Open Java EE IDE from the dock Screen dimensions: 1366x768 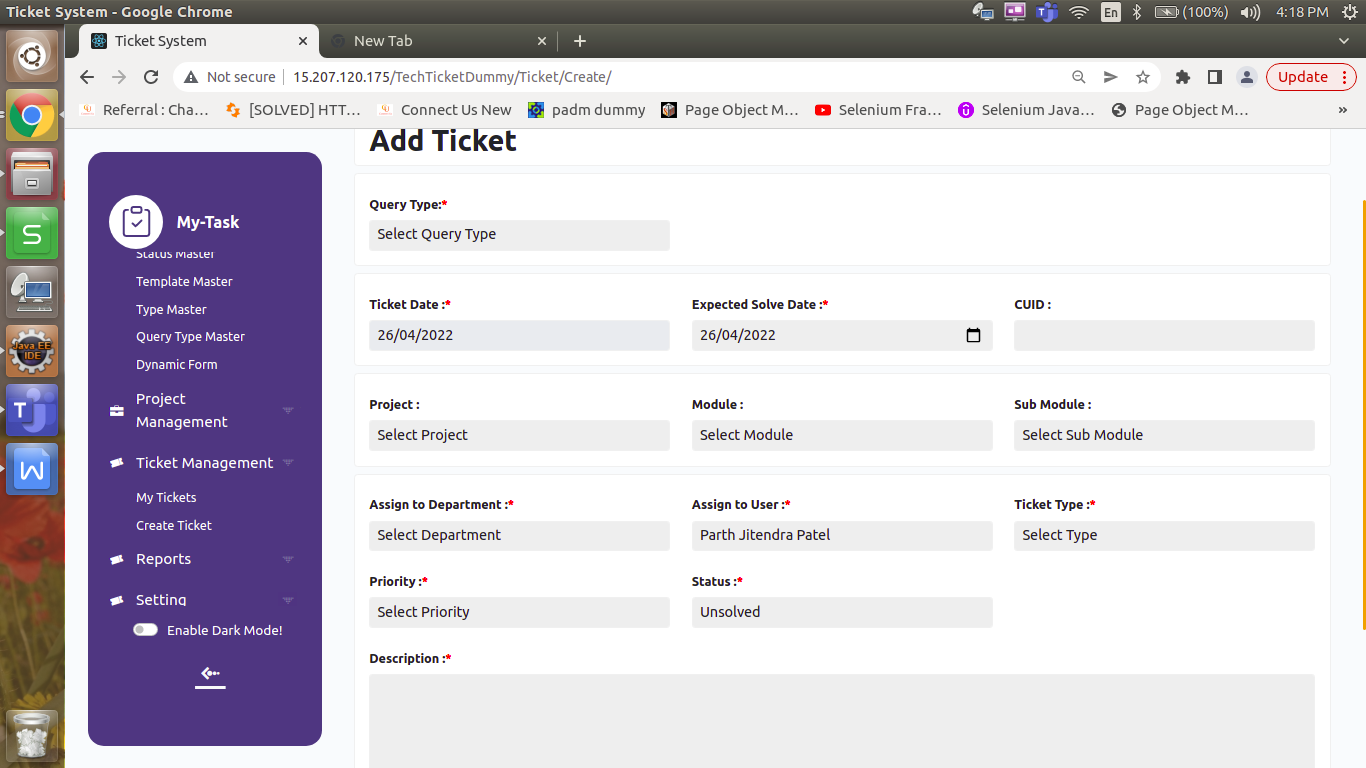pyautogui.click(x=32, y=351)
